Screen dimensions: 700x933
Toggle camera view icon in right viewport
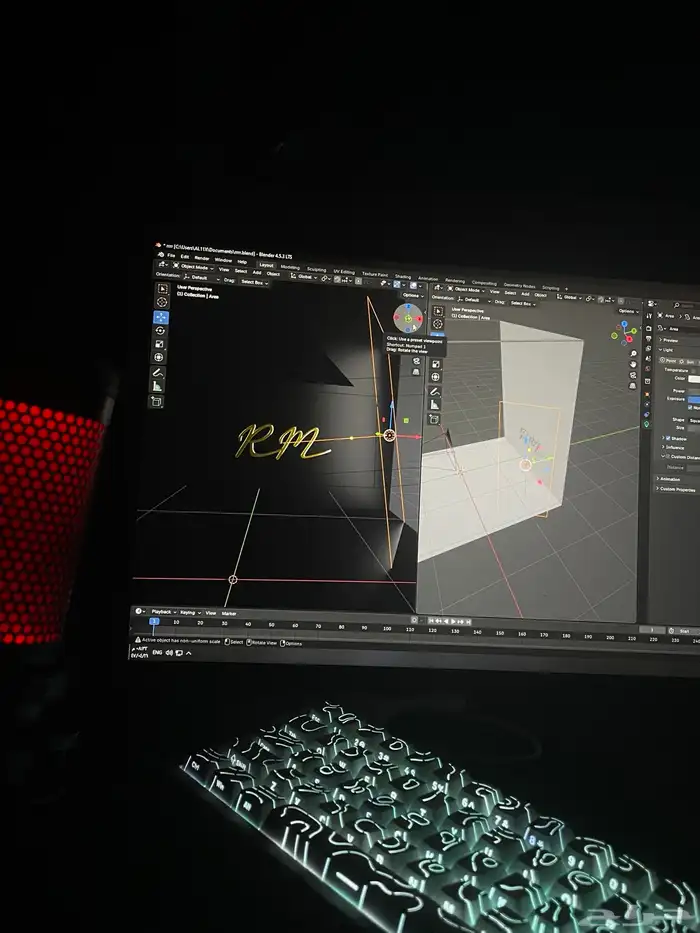point(633,373)
